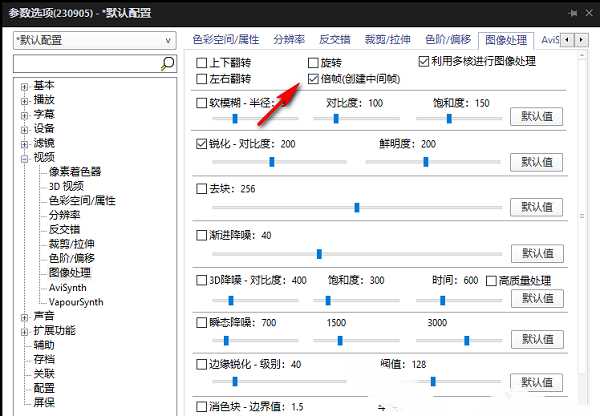This screenshot has height=416, width=600.
Task: Reset 锐化 row with 默认值 button
Action: [x=536, y=162]
